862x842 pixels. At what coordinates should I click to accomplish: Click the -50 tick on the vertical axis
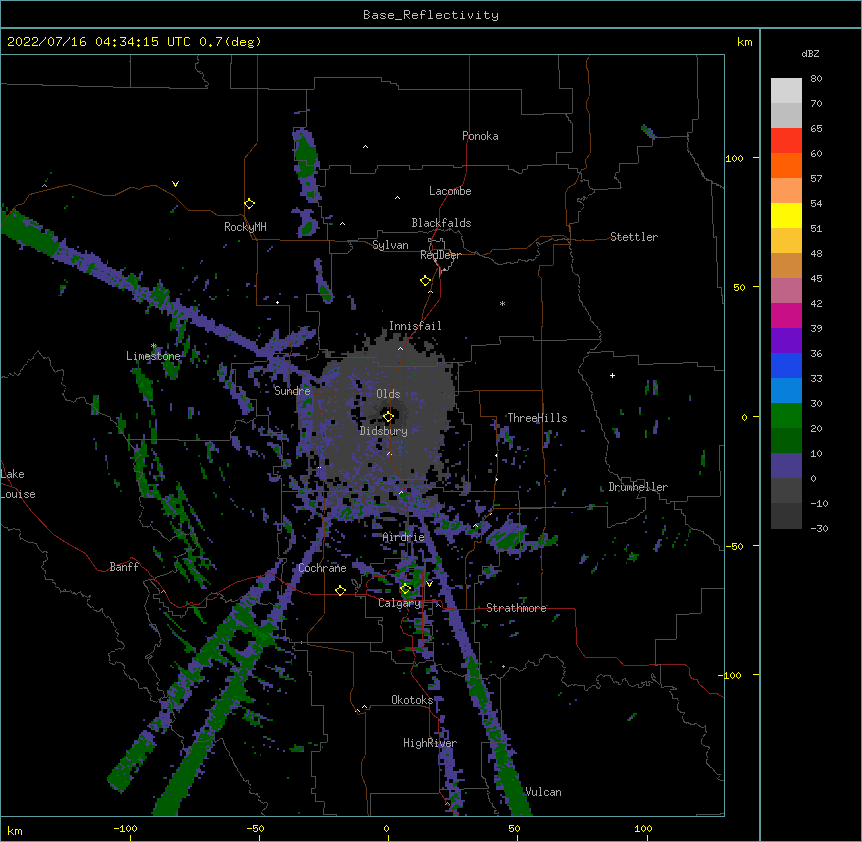pos(733,546)
